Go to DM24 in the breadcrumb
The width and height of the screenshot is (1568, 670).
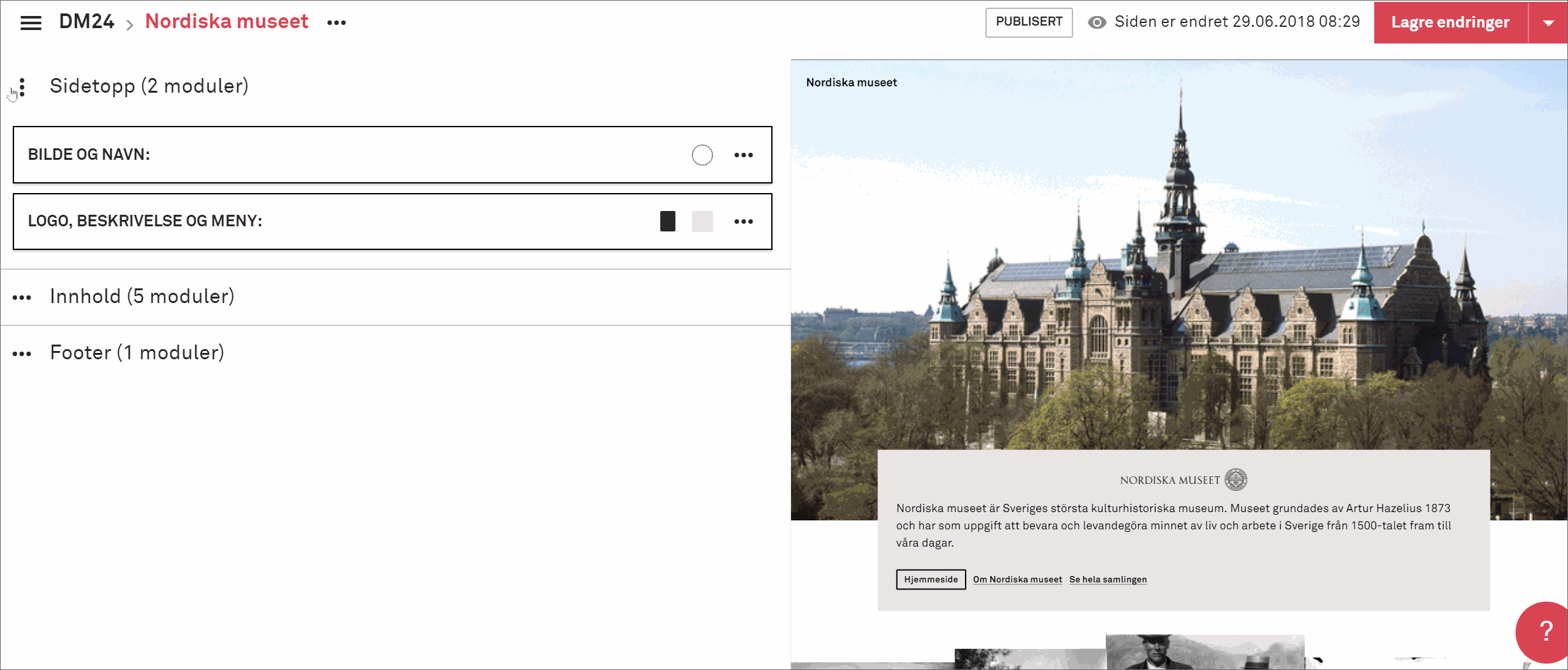coord(86,22)
